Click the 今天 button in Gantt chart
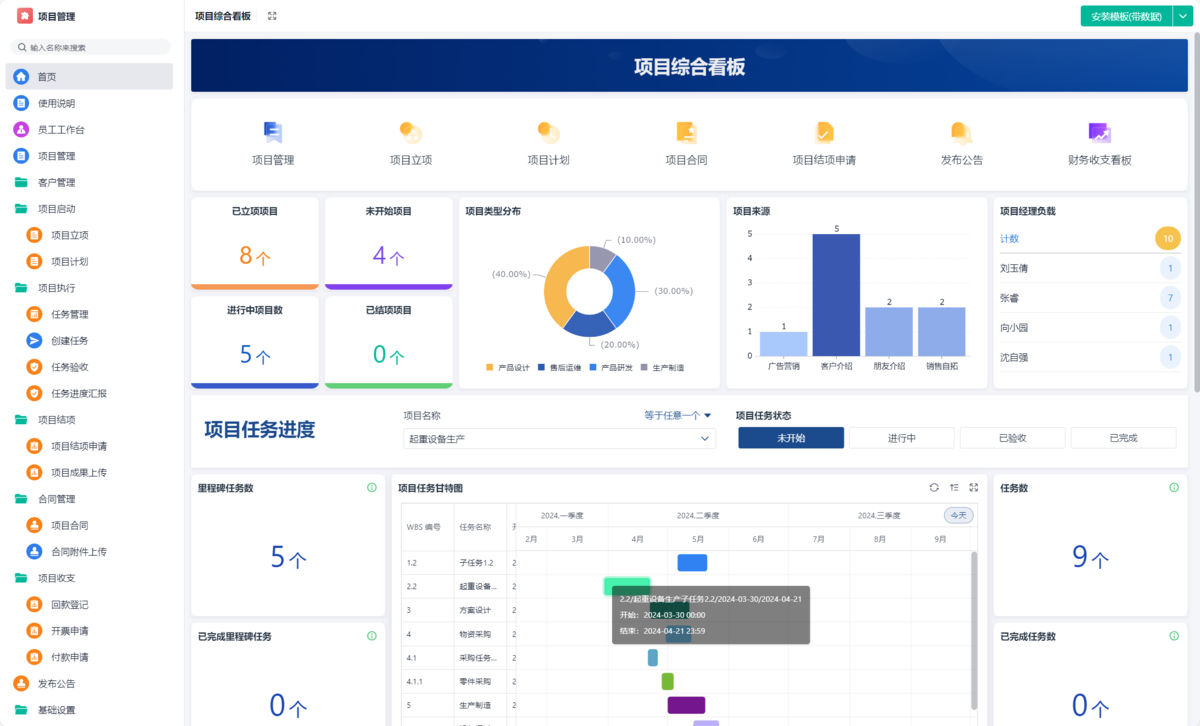This screenshot has width=1200, height=726. [958, 515]
